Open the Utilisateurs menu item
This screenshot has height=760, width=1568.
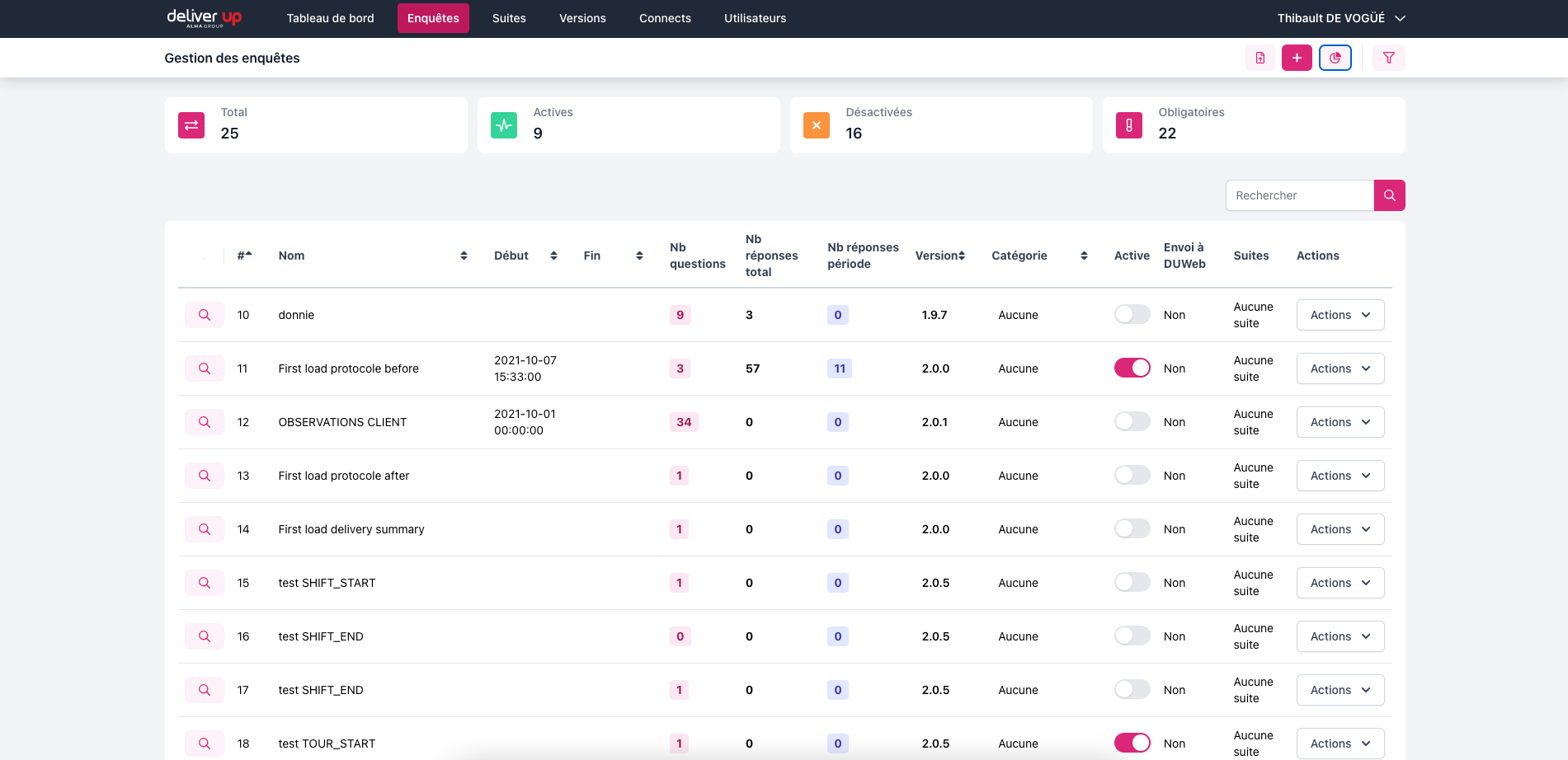point(755,18)
